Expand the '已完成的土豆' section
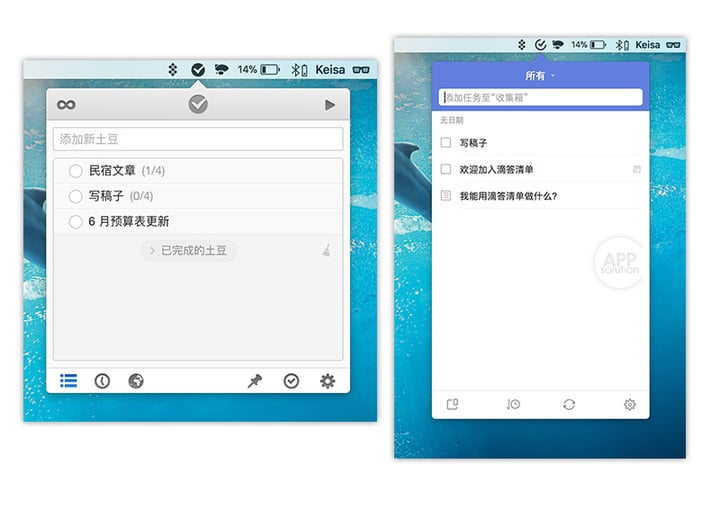 tap(188, 250)
